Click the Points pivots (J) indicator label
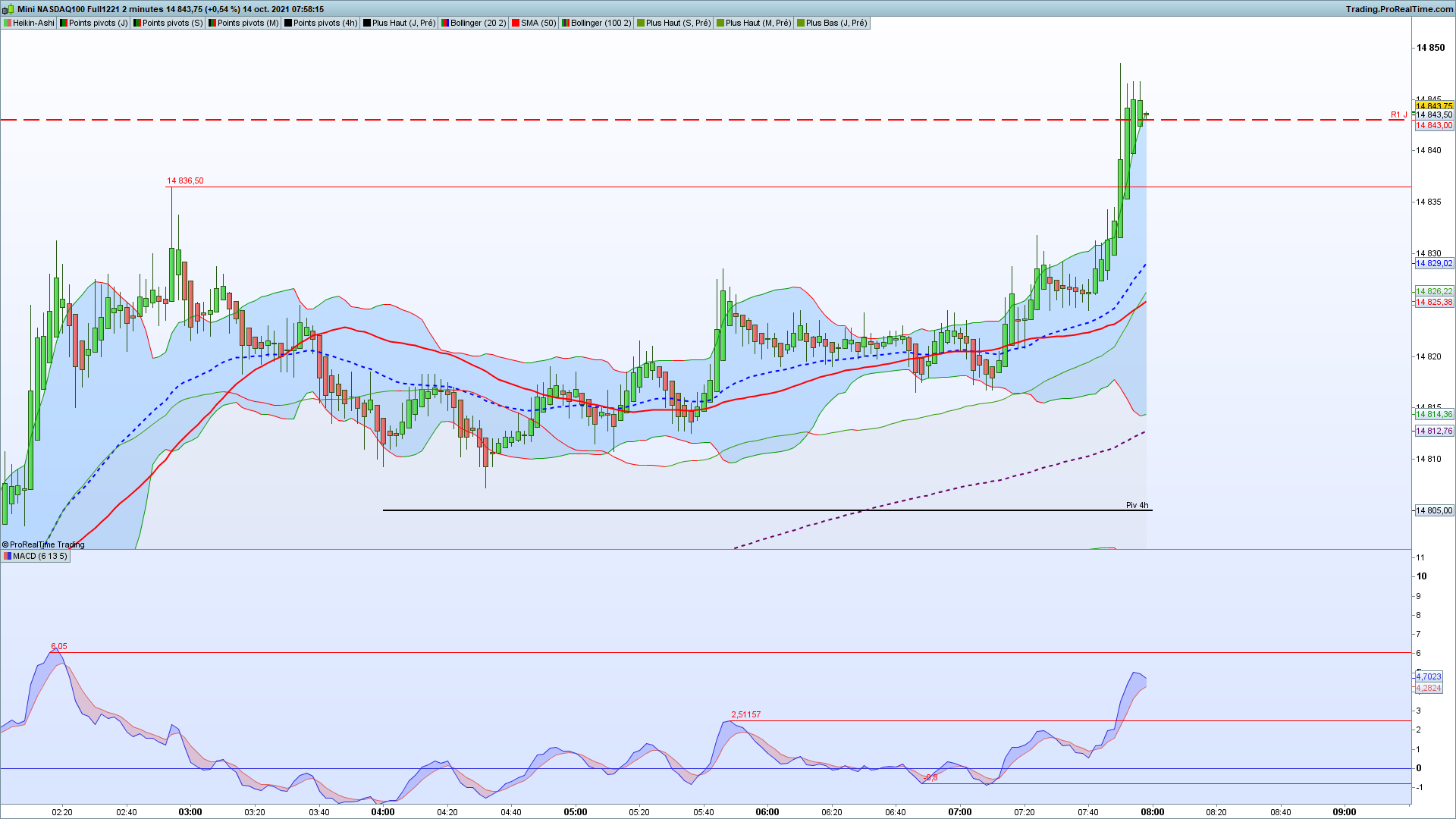 (x=93, y=23)
